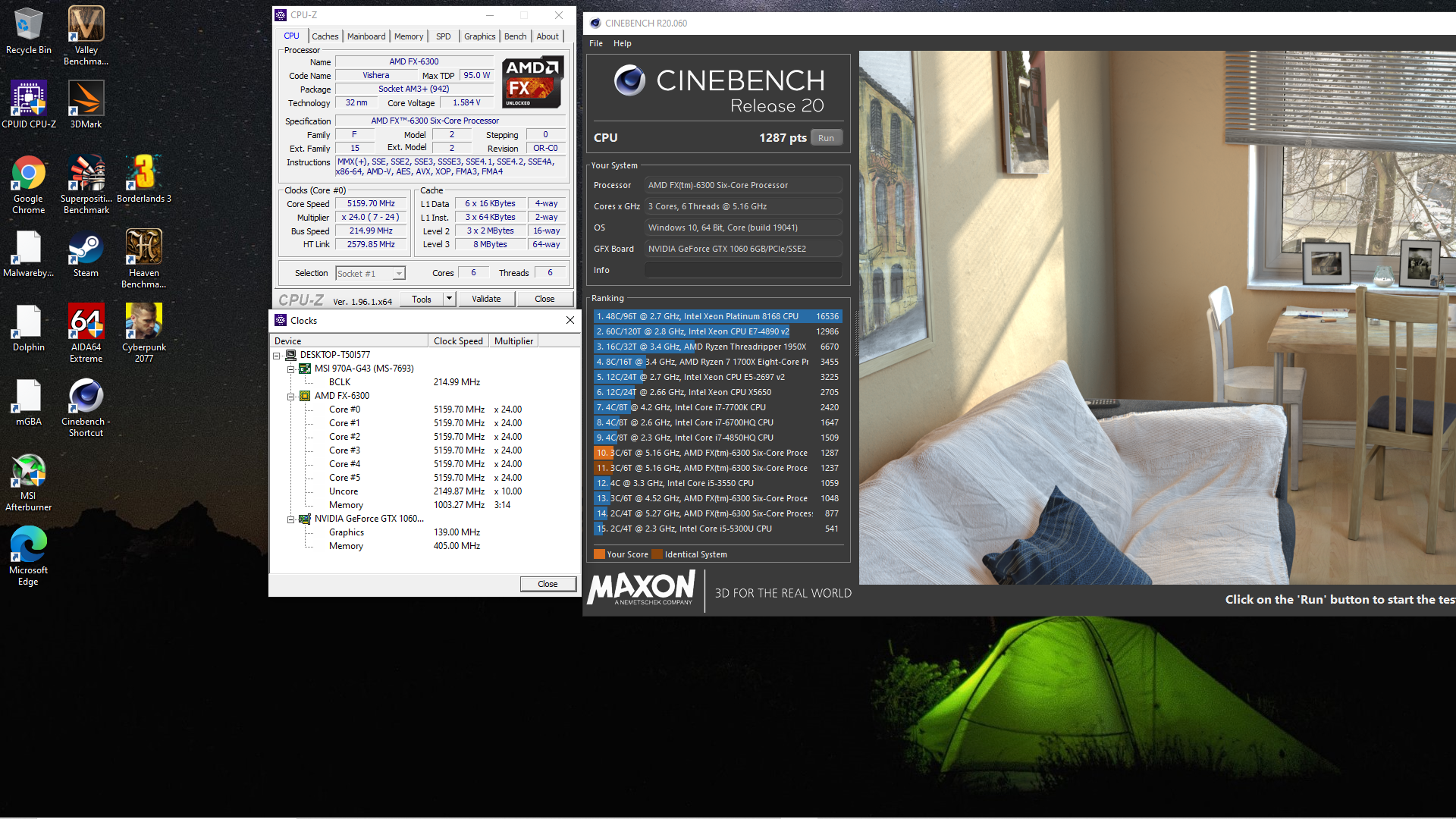This screenshot has height=819, width=1456.
Task: Click the Maxon logo in Cinebench
Action: point(642,588)
